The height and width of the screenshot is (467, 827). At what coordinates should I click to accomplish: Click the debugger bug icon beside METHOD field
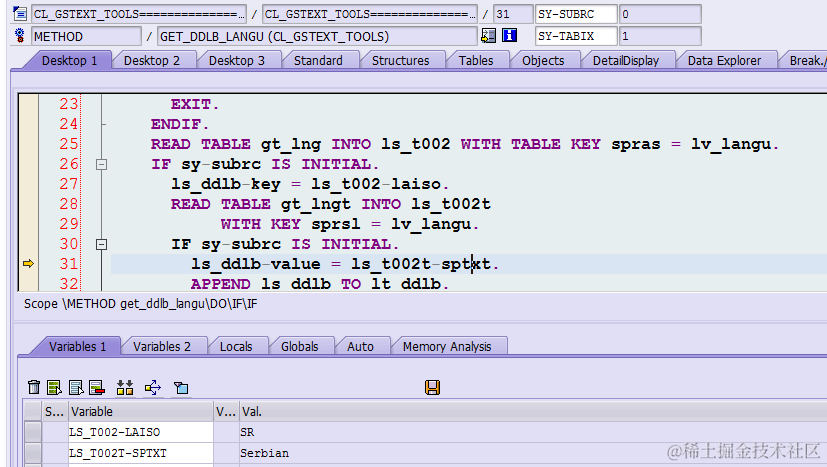[x=20, y=35]
